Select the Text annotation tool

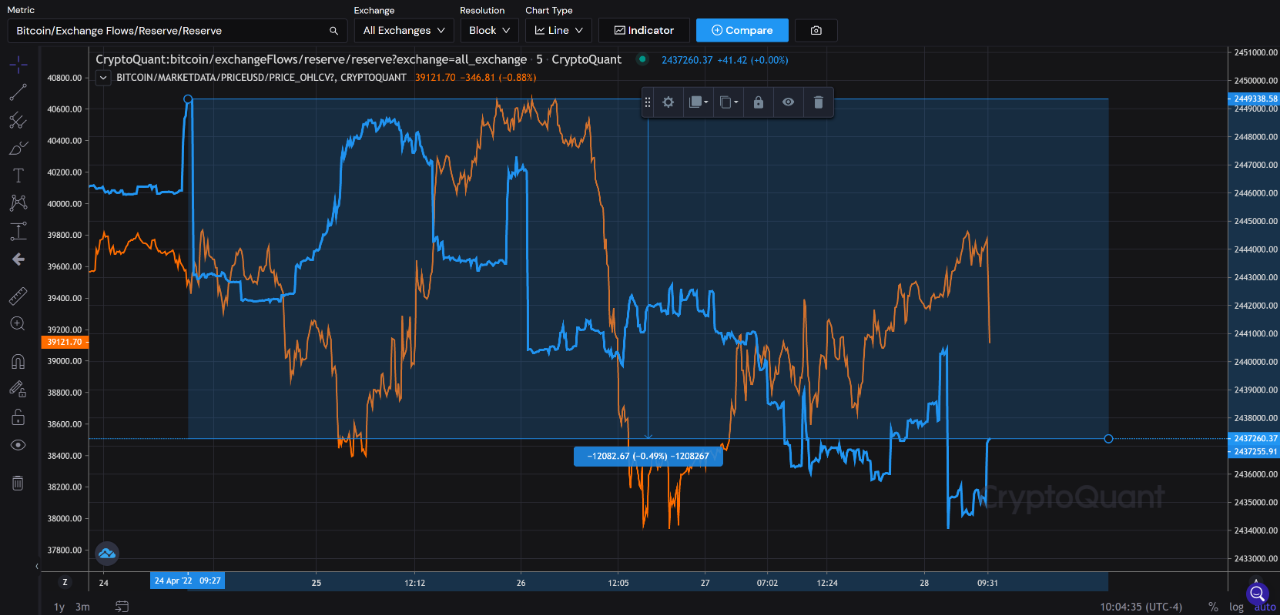tap(18, 175)
